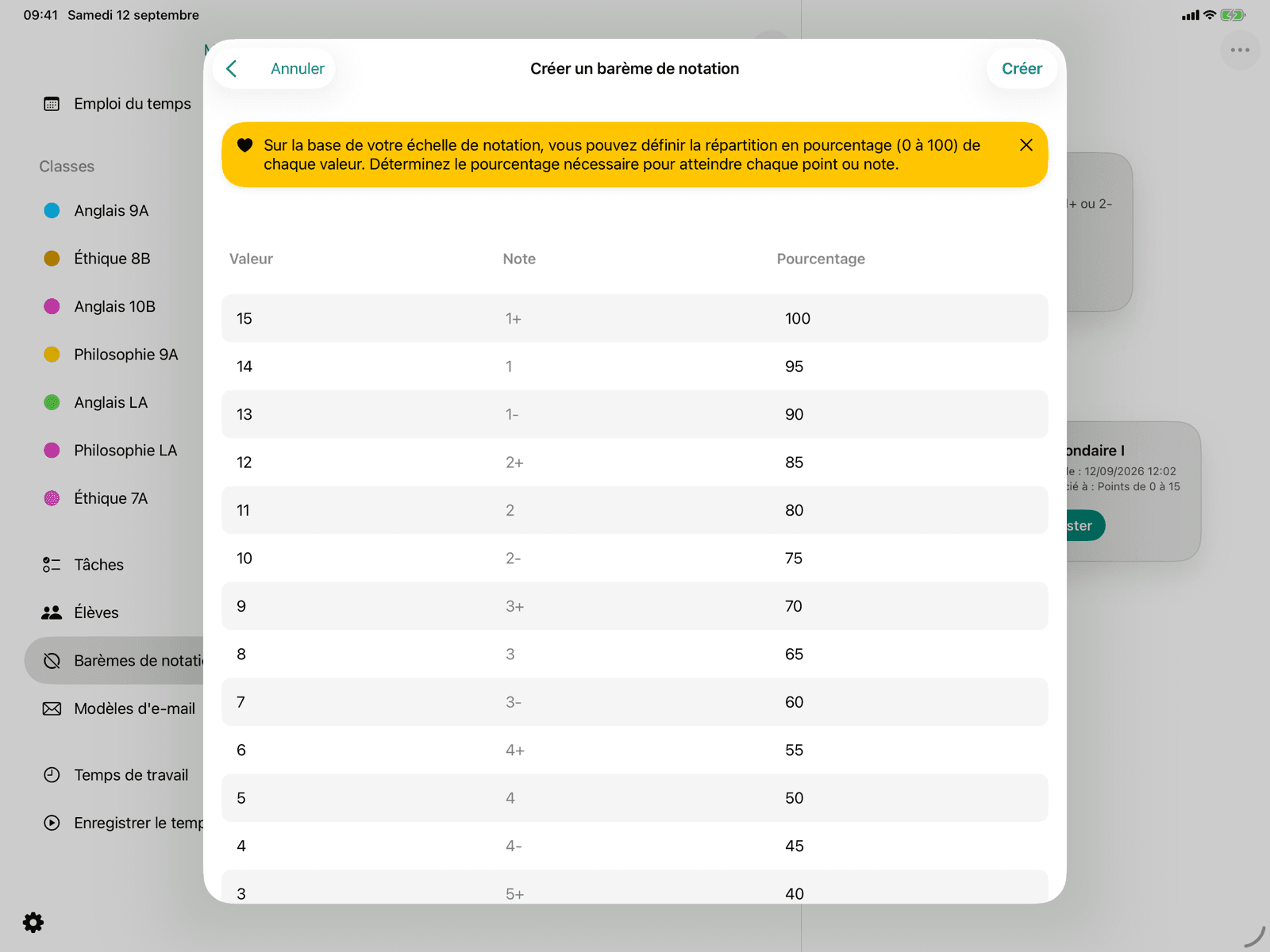This screenshot has width=1270, height=952.
Task: Open the Tâches list icon
Action: (52, 565)
